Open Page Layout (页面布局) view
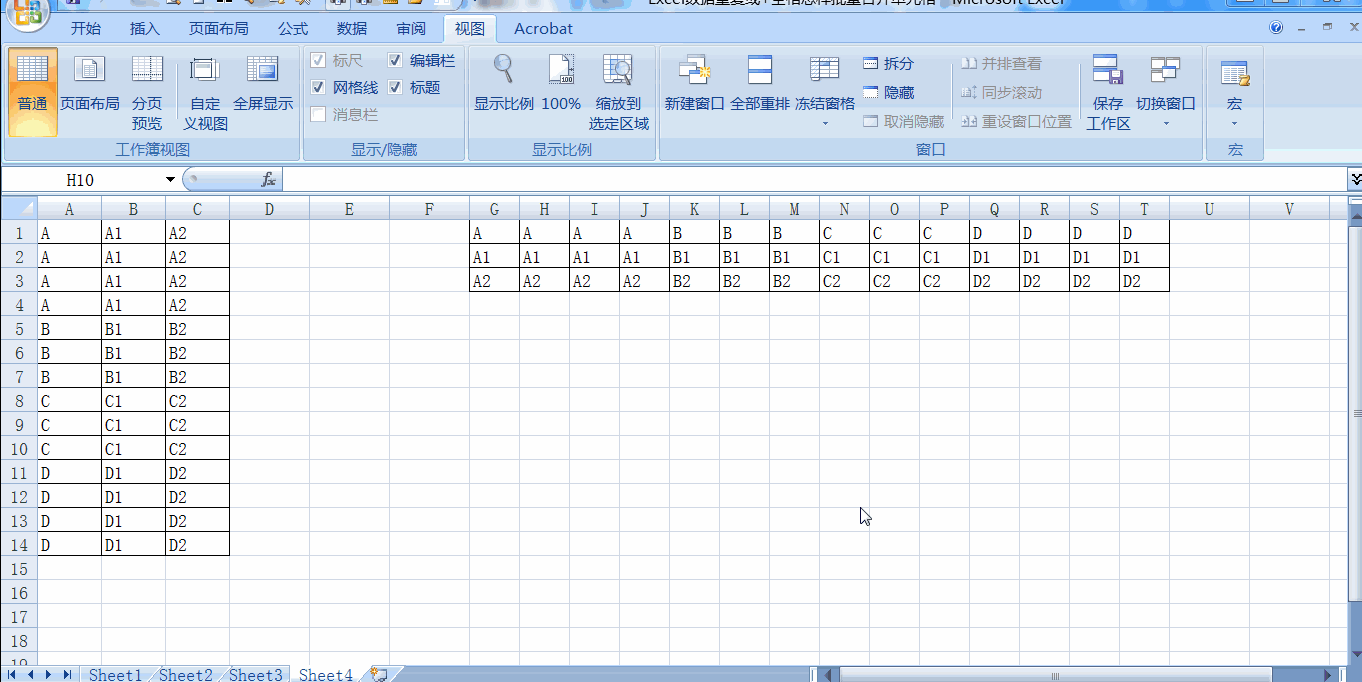Viewport: 1362px width, 682px height. [90, 84]
